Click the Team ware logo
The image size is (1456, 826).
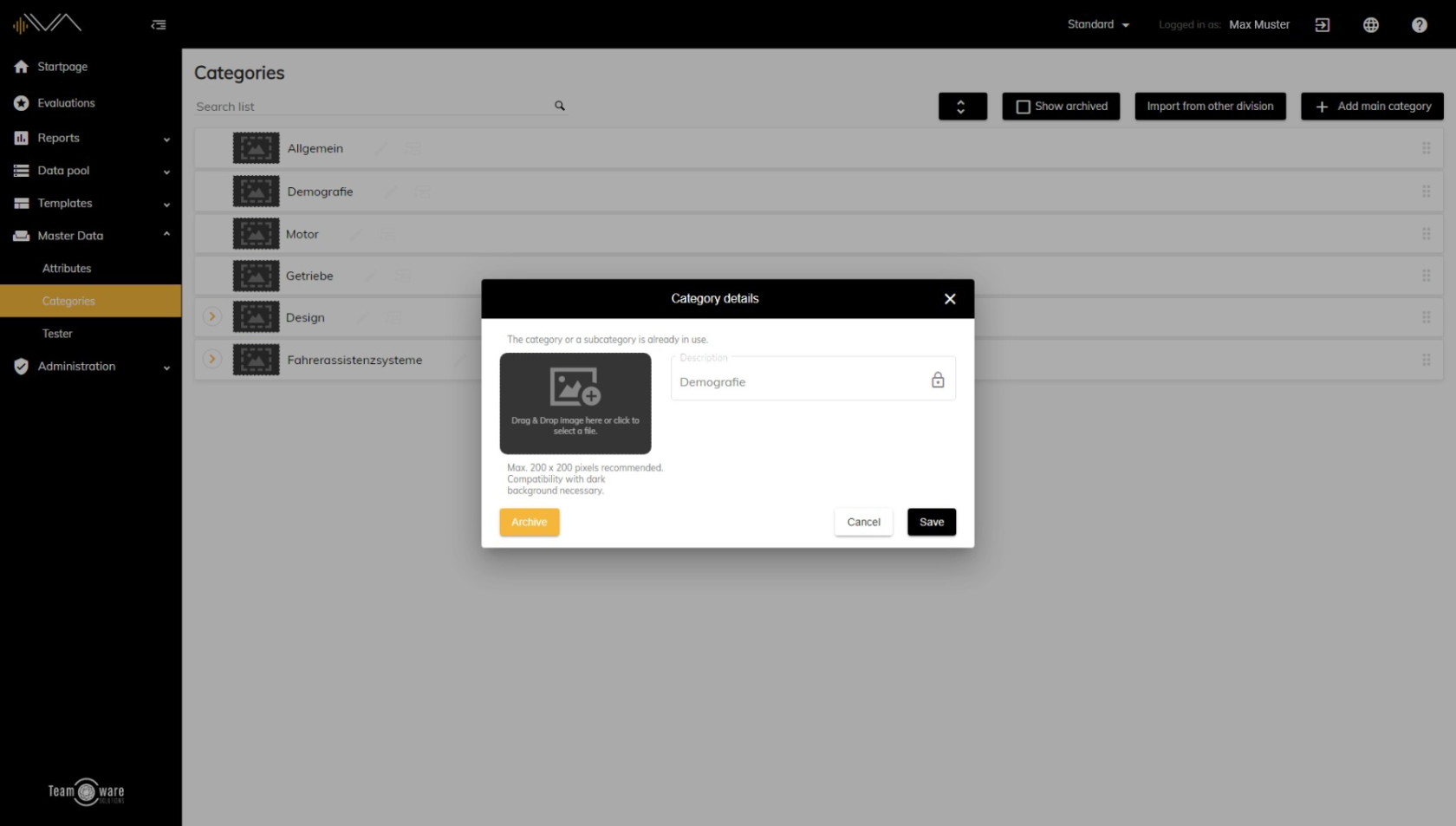coord(86,791)
